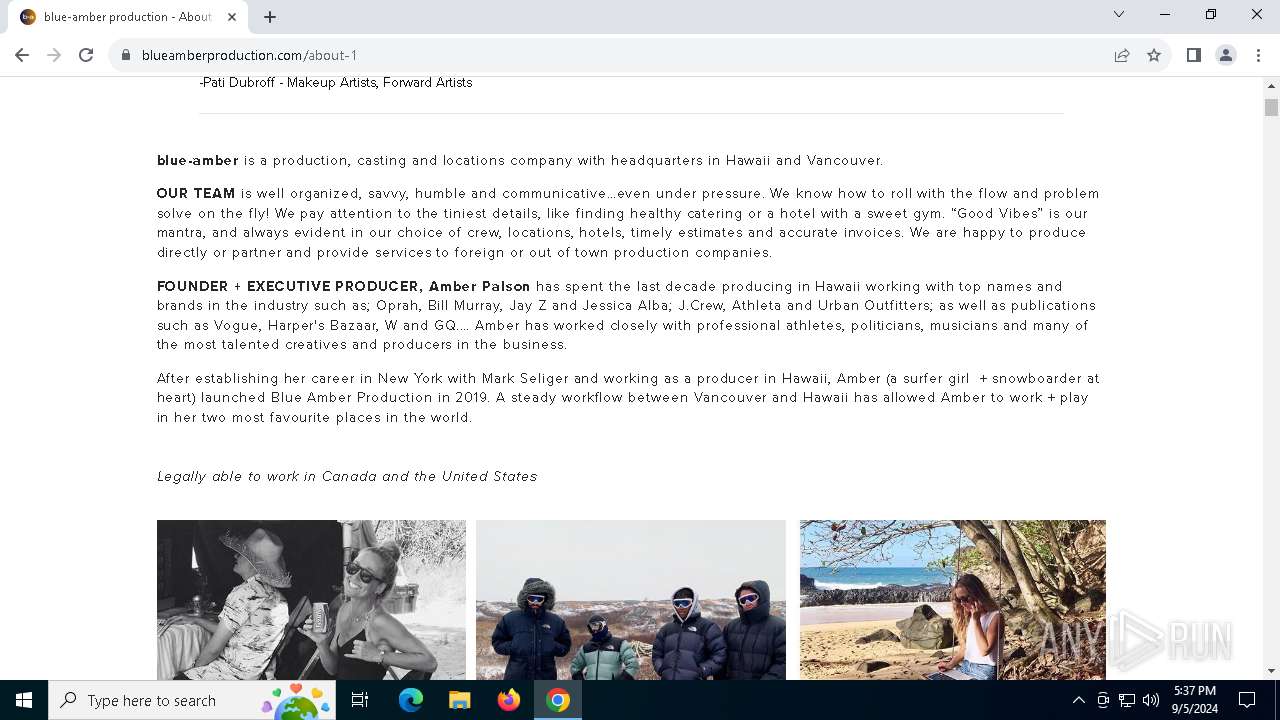Open Task View
The image size is (1280, 720).
point(360,700)
